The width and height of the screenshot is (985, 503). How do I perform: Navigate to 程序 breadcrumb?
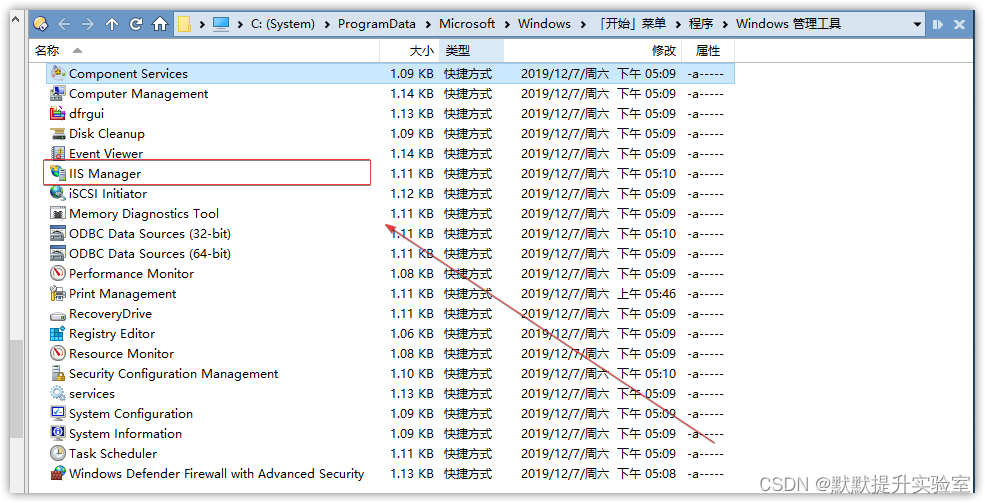[701, 24]
